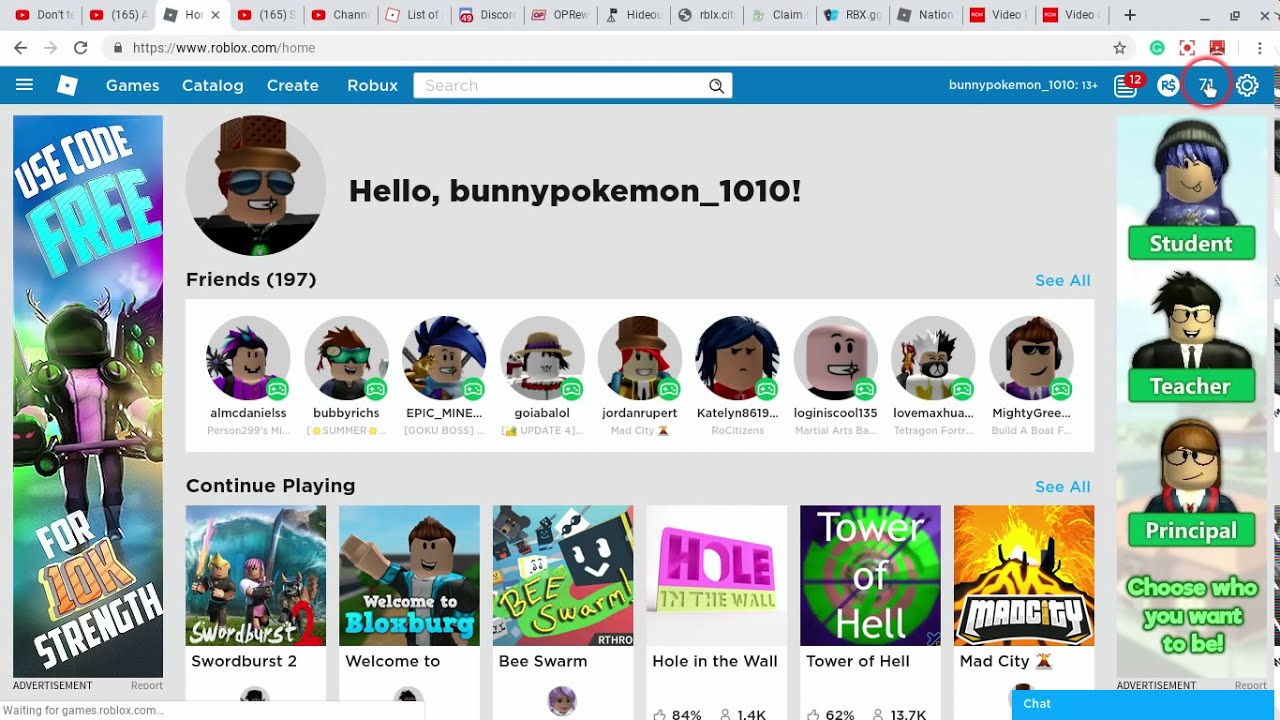
Task: Click the search magnifier icon
Action: click(716, 86)
